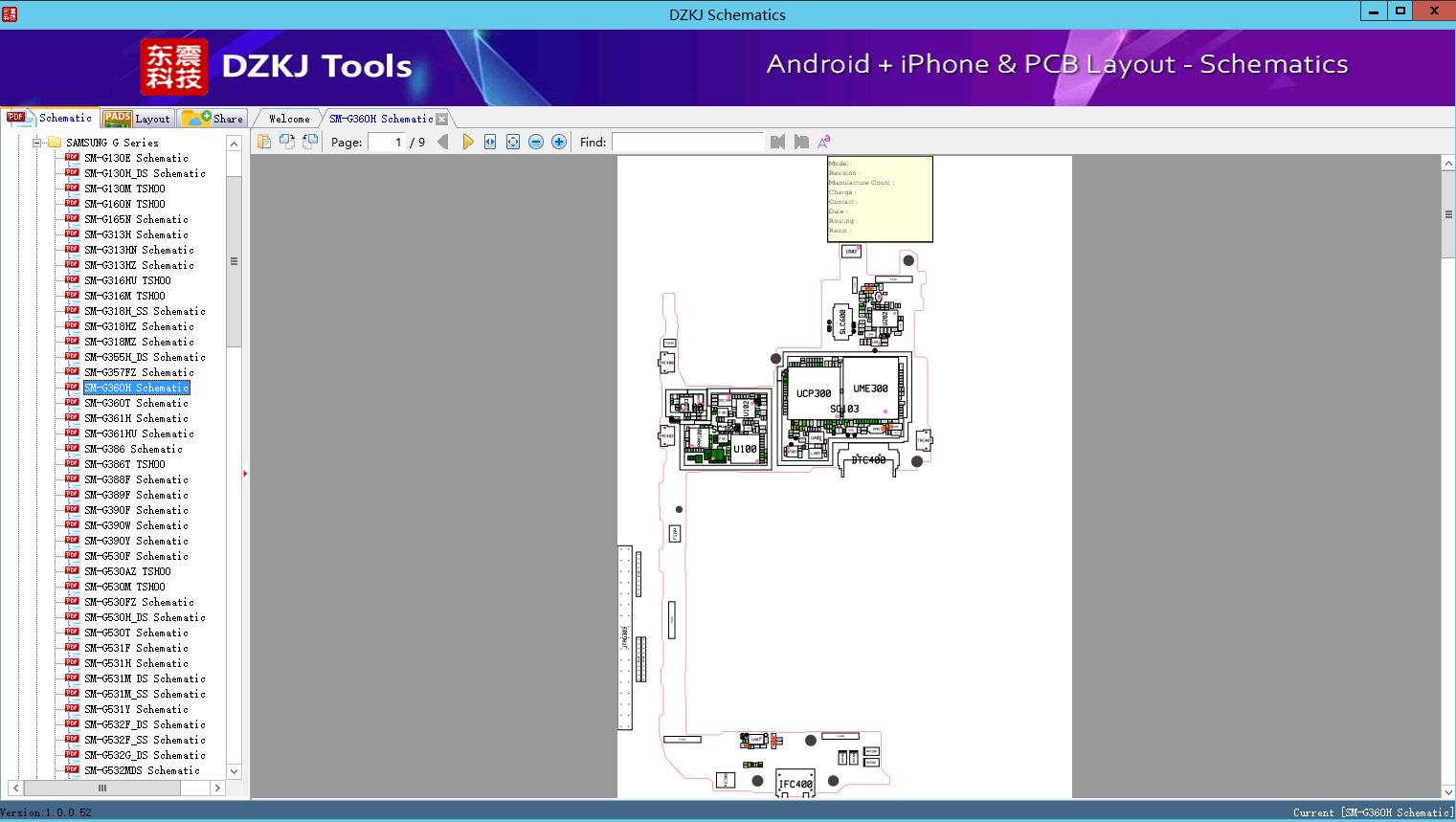
Task: Zoom out with the minus icon
Action: tap(536, 142)
